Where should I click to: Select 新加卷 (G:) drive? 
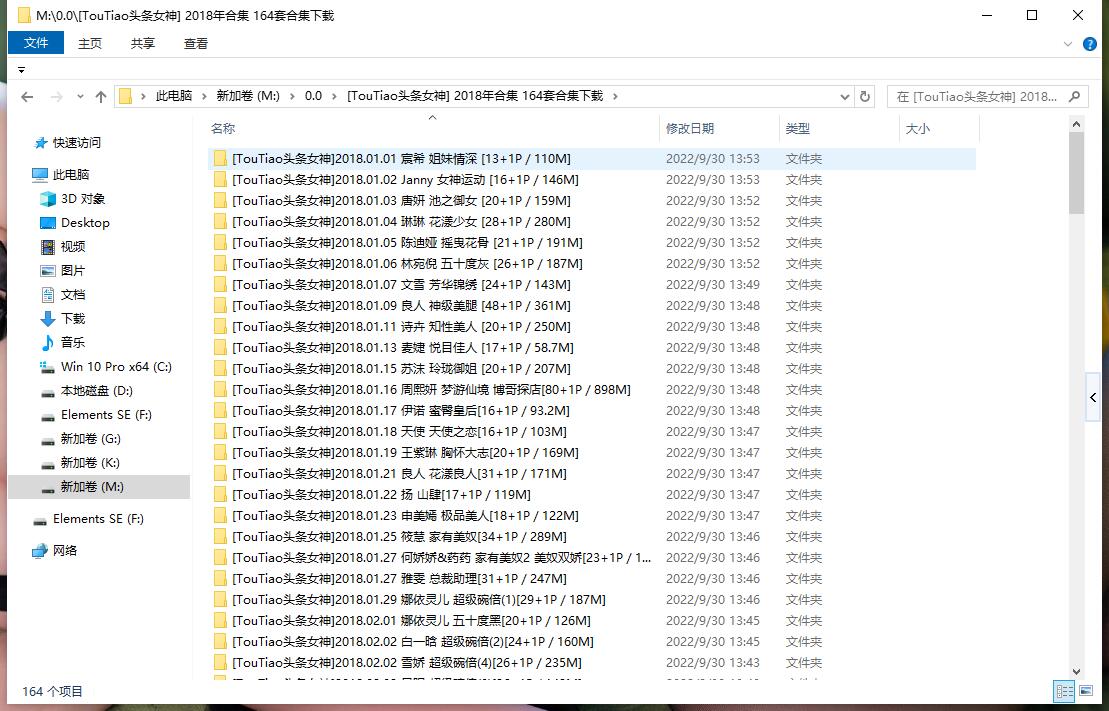pos(91,439)
